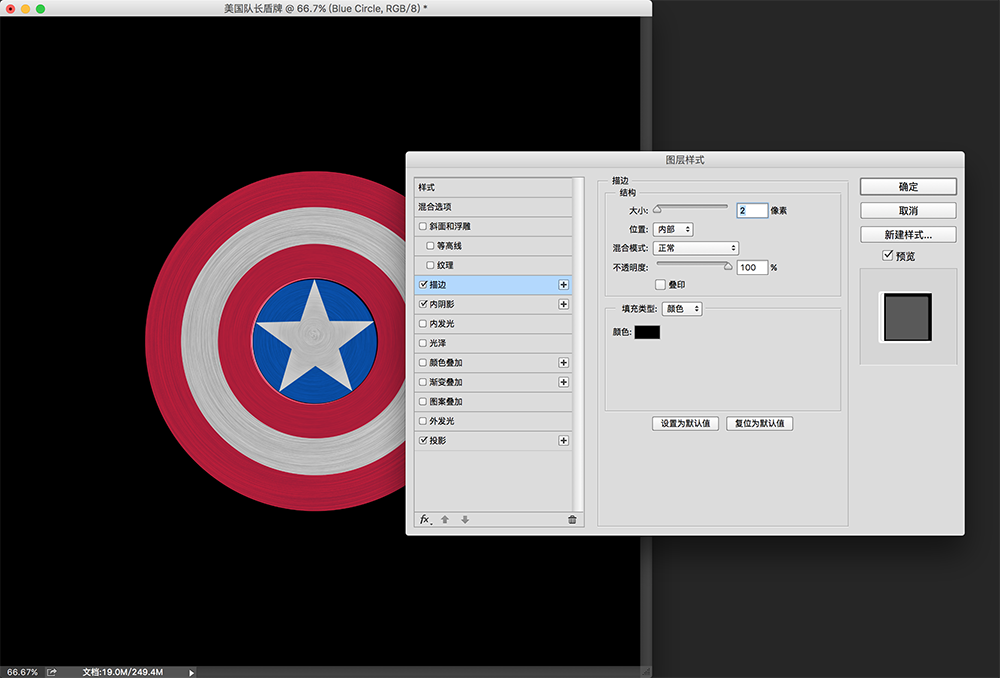Click the 新建样式 button

coord(908,235)
